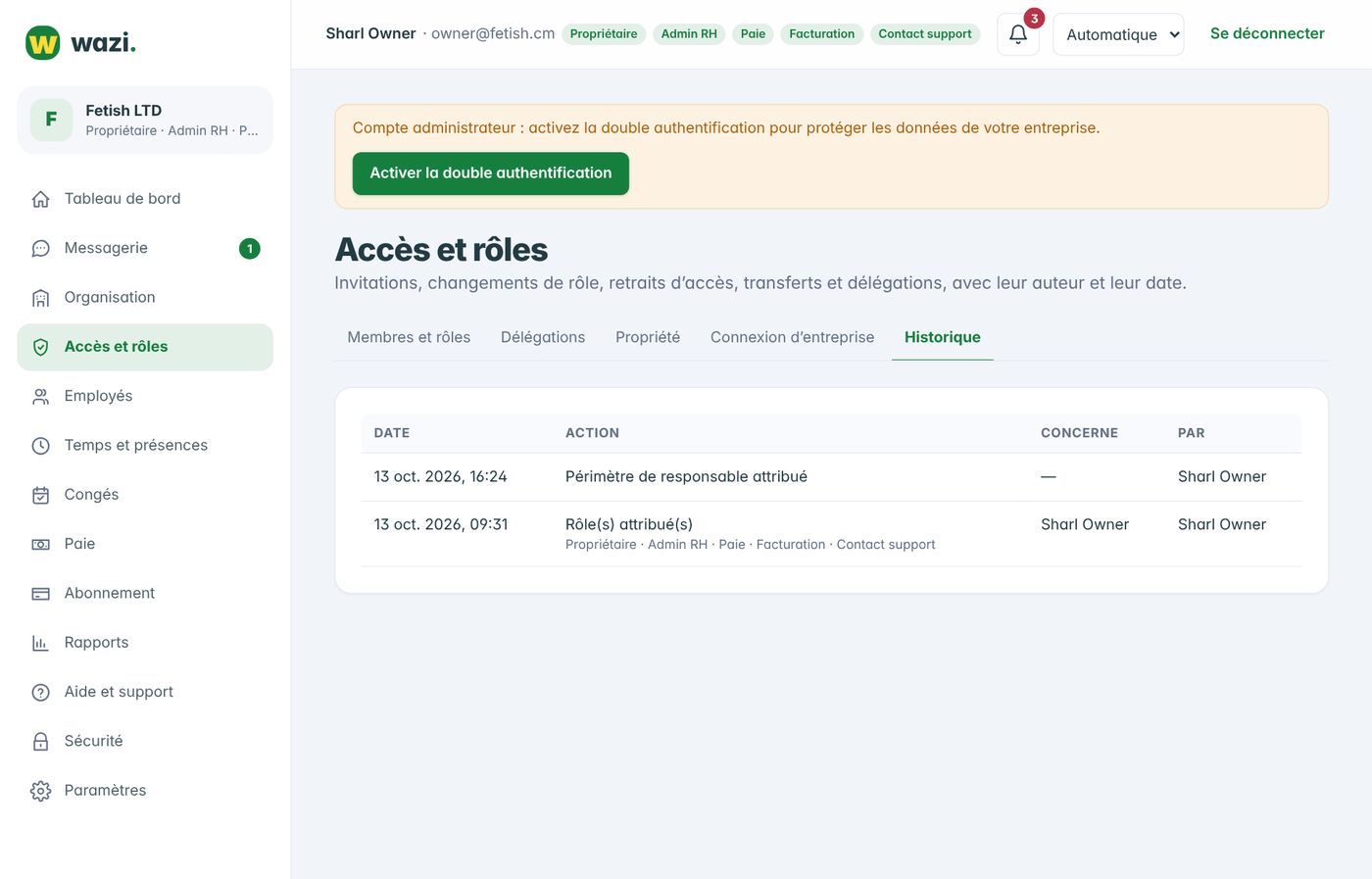
Task: Open the Automatique theme dropdown
Action: [1118, 34]
